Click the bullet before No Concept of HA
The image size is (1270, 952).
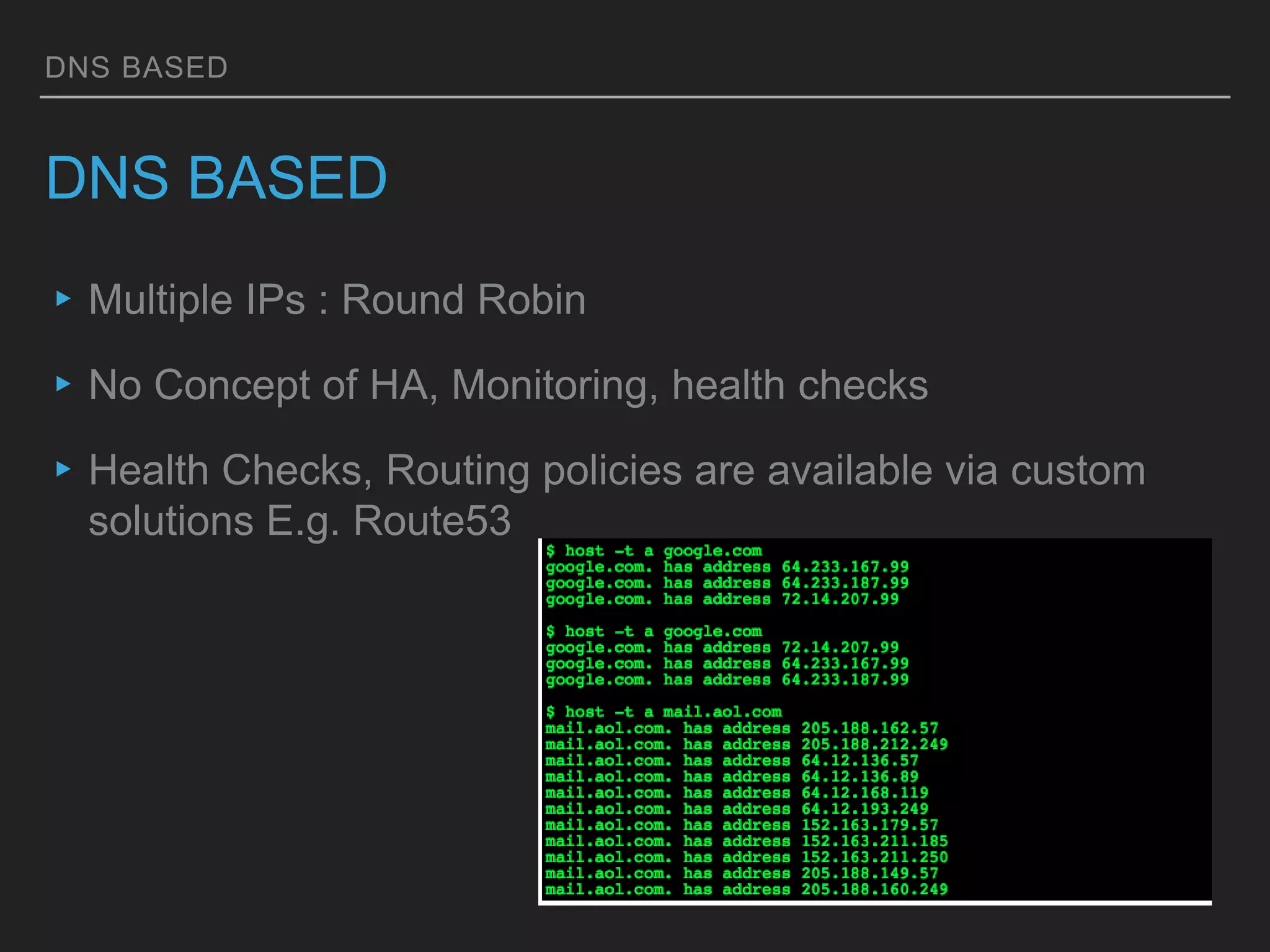pyautogui.click(x=63, y=384)
